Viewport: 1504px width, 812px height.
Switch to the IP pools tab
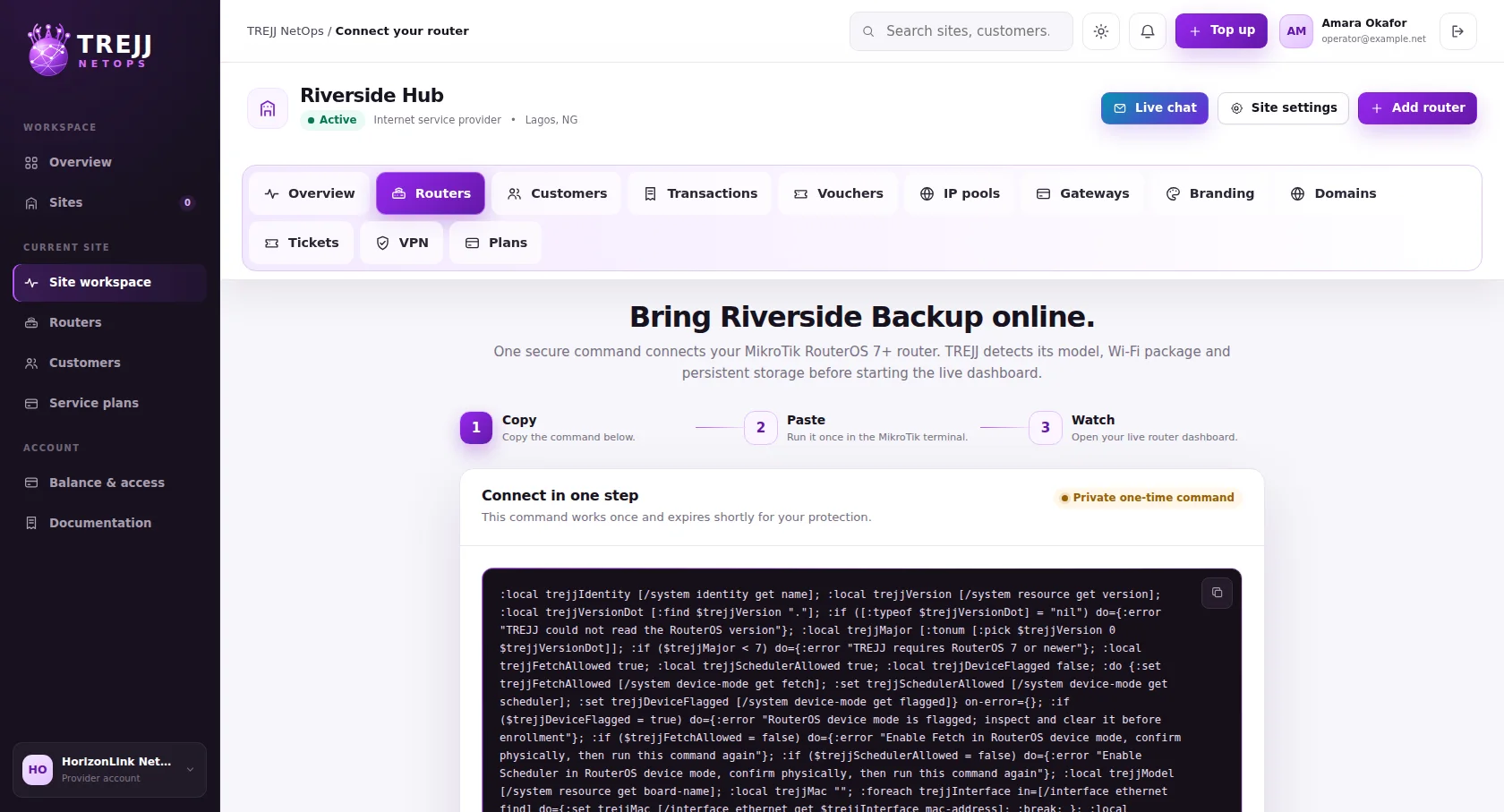coord(960,193)
